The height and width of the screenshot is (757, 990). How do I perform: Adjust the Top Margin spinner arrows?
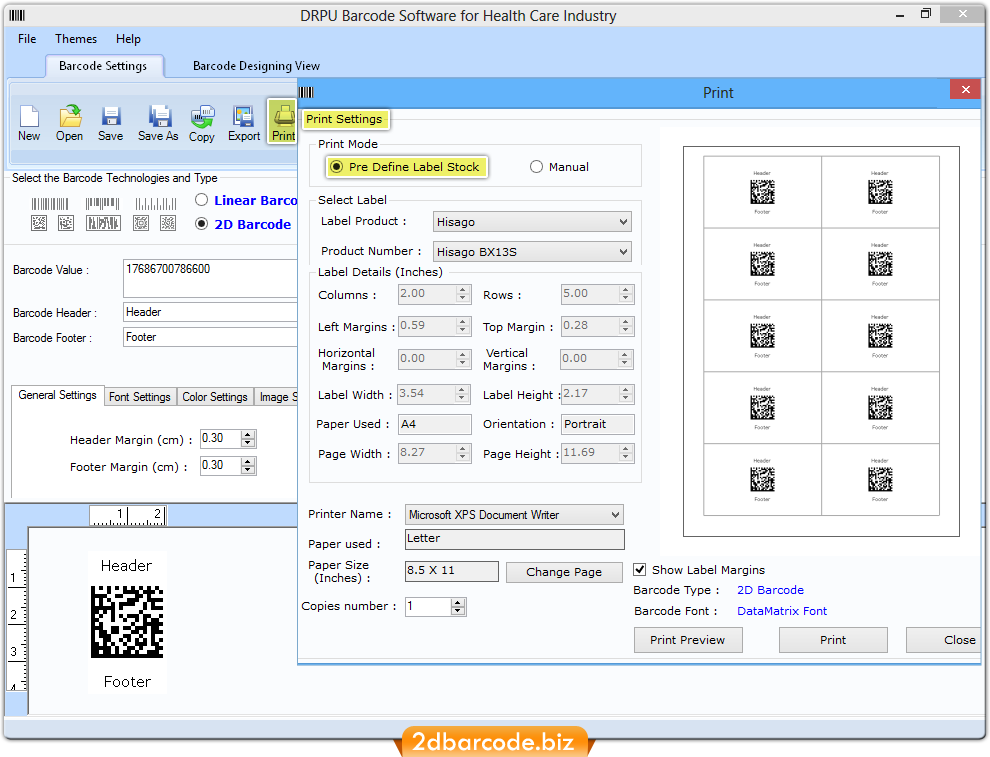tap(626, 326)
